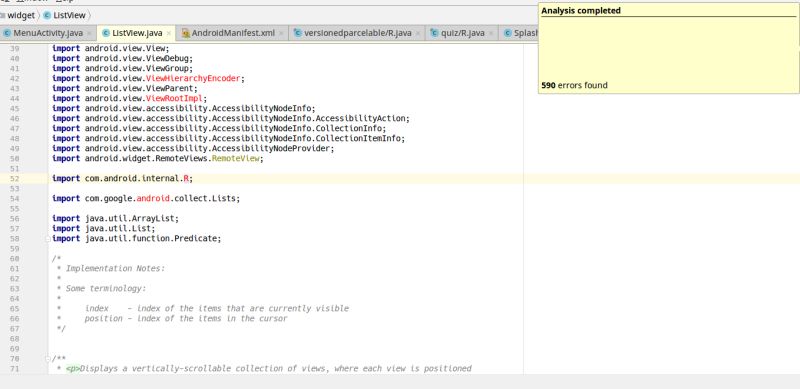Select the ListView.java editor tab
This screenshot has width=800, height=389.
(x=137, y=33)
